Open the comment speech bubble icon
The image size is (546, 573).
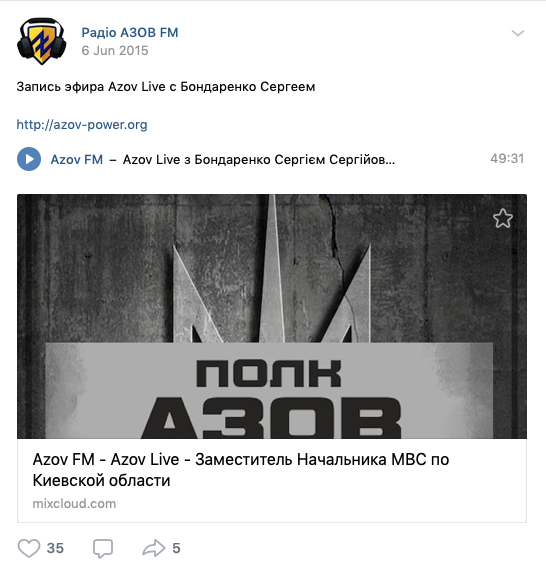(103, 549)
